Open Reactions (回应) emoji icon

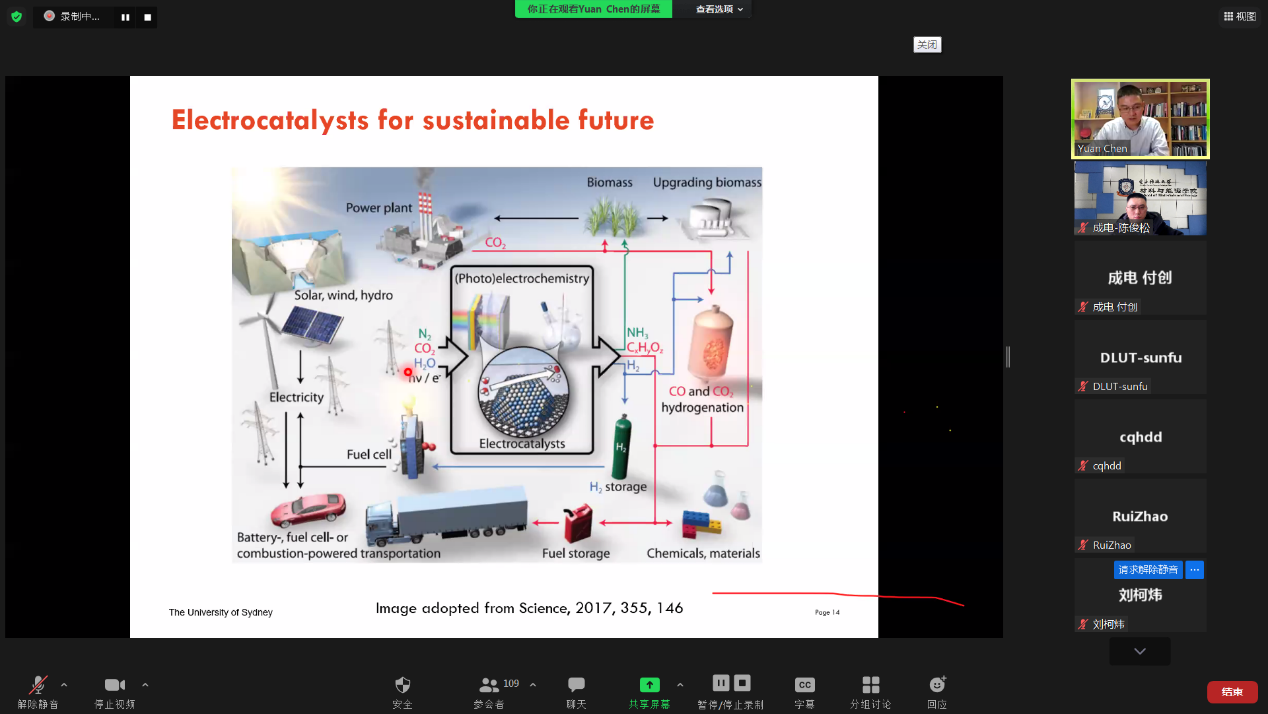tap(937, 685)
